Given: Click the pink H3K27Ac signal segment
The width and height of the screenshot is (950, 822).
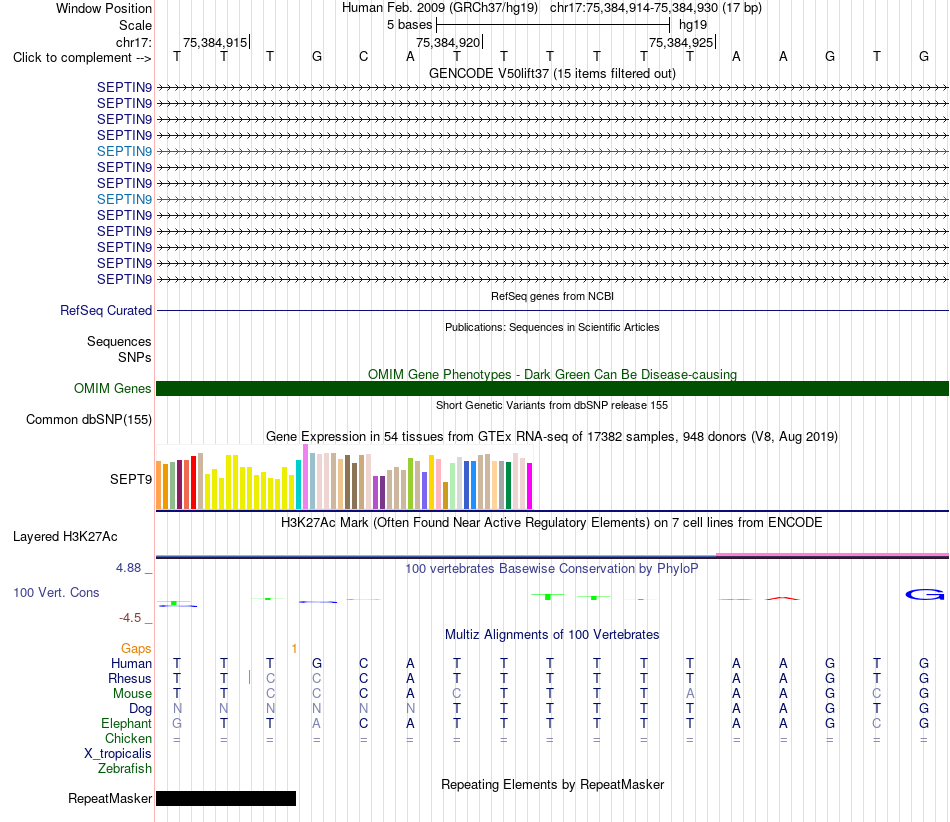Looking at the screenshot, I should pos(832,554).
